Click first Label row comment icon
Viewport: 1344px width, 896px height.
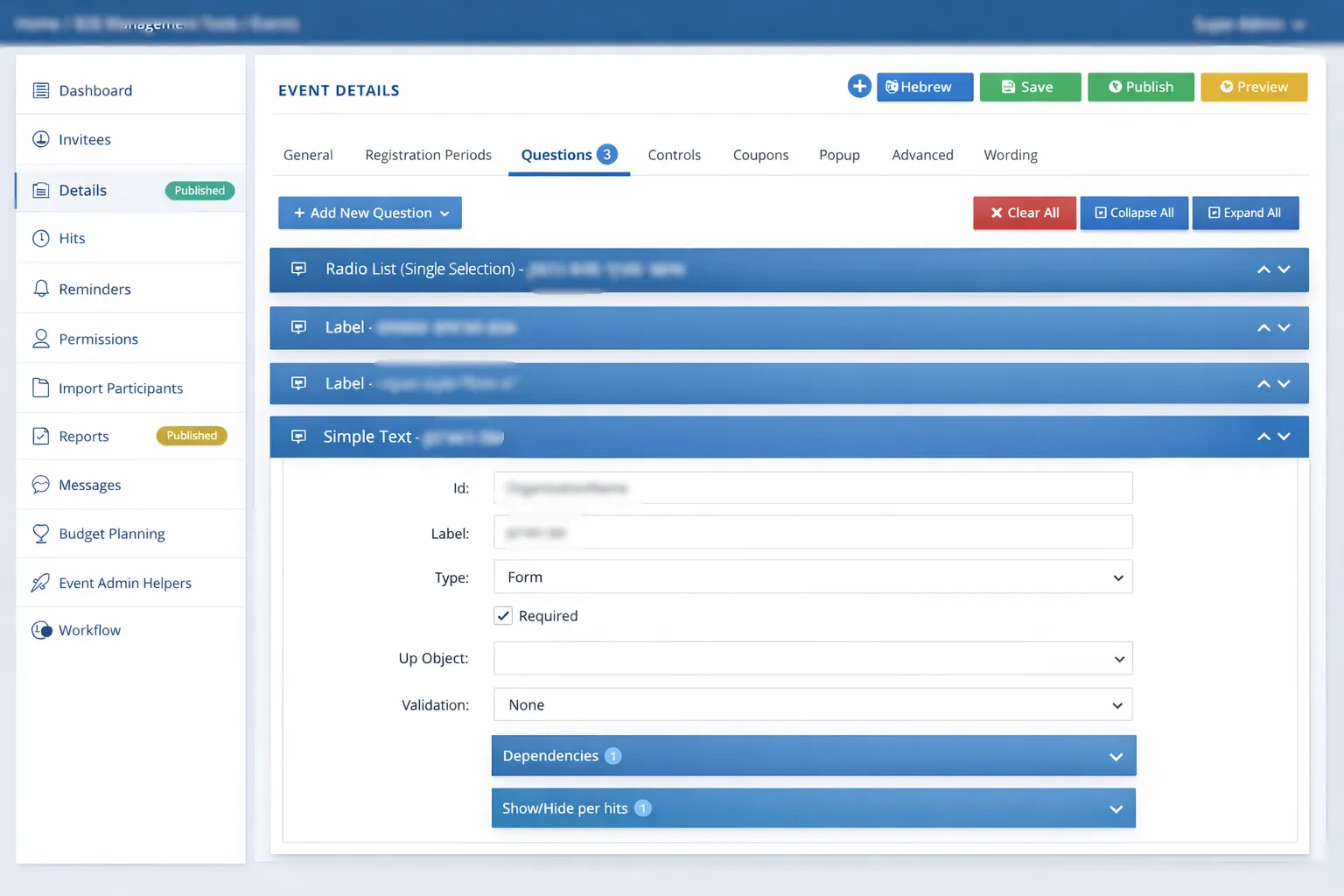pos(298,327)
